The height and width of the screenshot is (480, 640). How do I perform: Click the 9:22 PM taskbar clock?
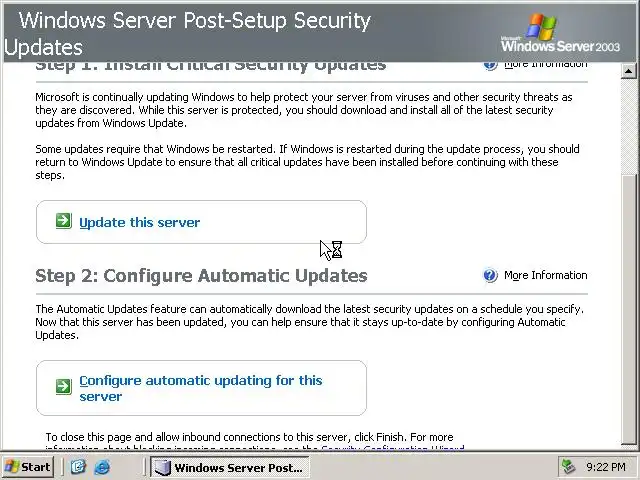coord(606,467)
